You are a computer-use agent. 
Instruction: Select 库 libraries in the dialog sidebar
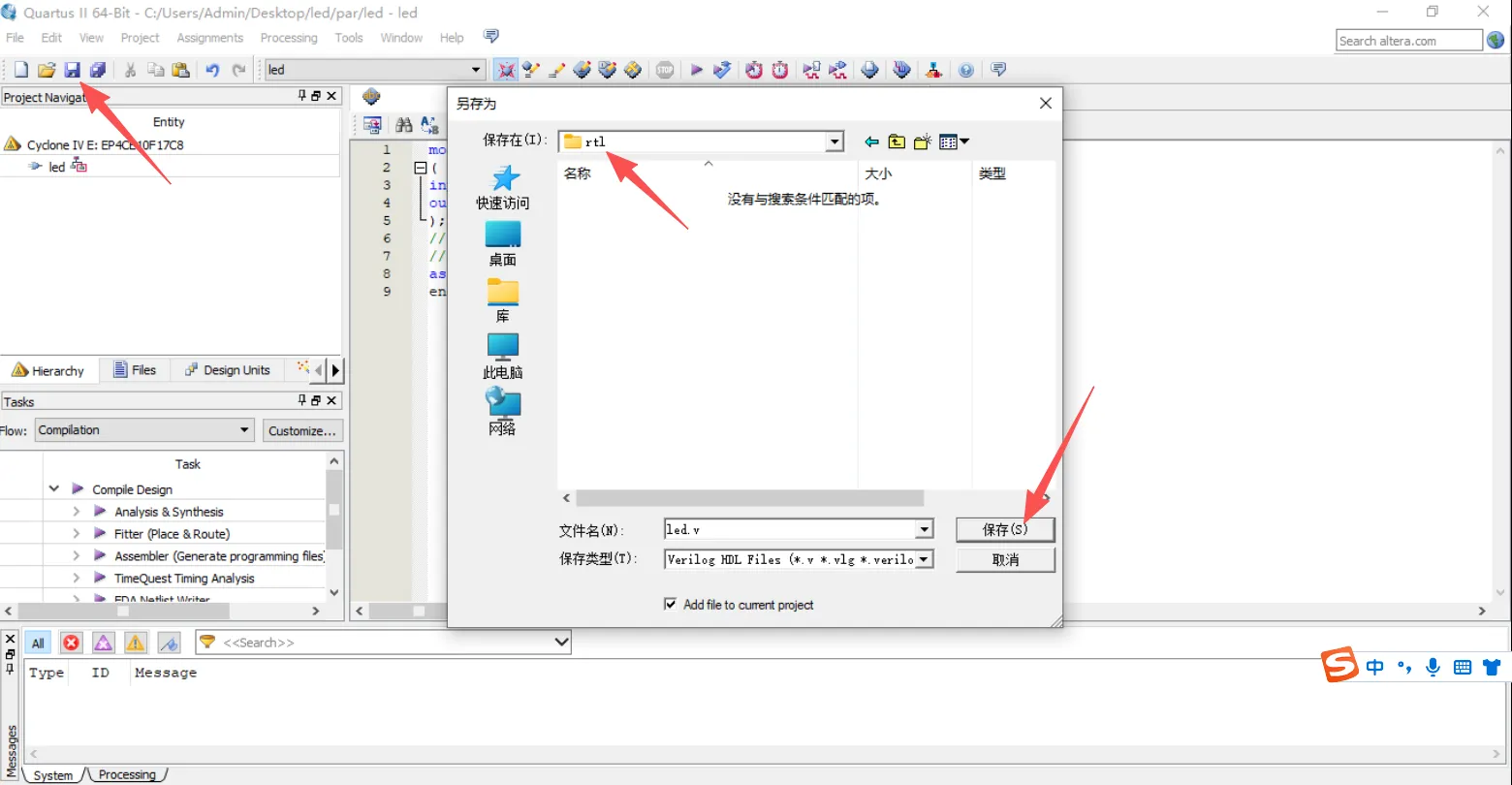[502, 300]
